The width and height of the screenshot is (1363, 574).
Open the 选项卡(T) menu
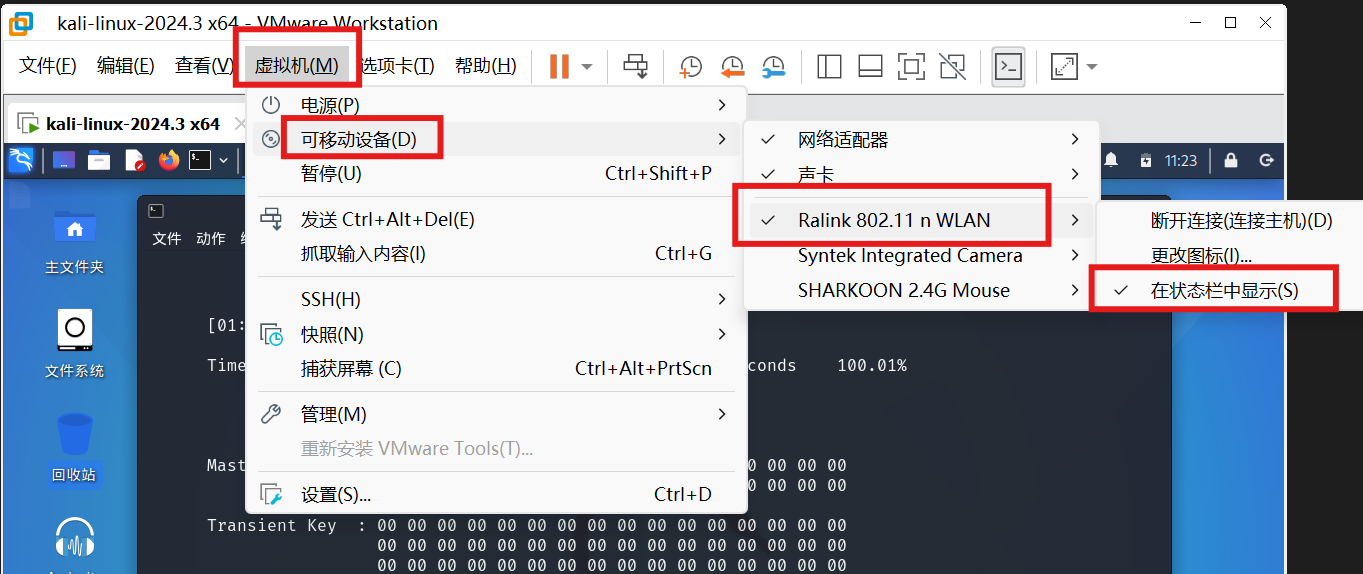click(x=397, y=66)
